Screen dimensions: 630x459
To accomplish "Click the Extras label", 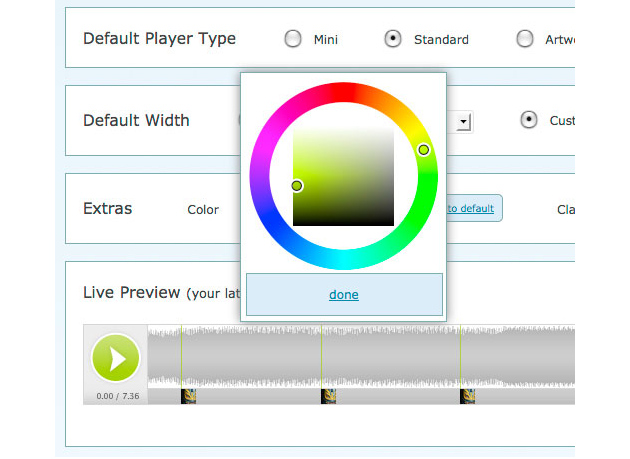I will [108, 209].
